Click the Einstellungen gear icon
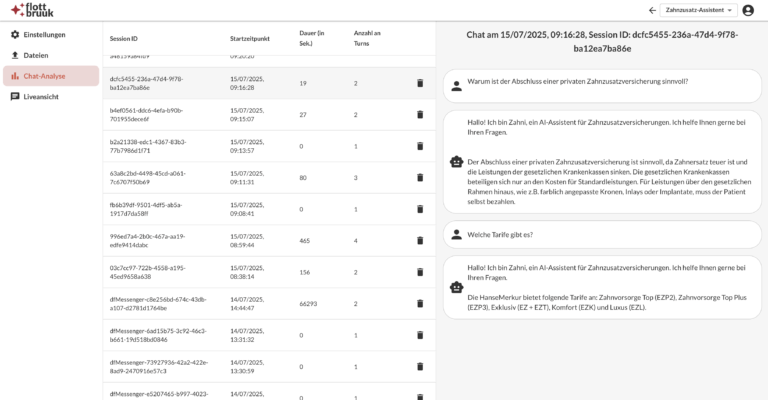 pyautogui.click(x=15, y=35)
